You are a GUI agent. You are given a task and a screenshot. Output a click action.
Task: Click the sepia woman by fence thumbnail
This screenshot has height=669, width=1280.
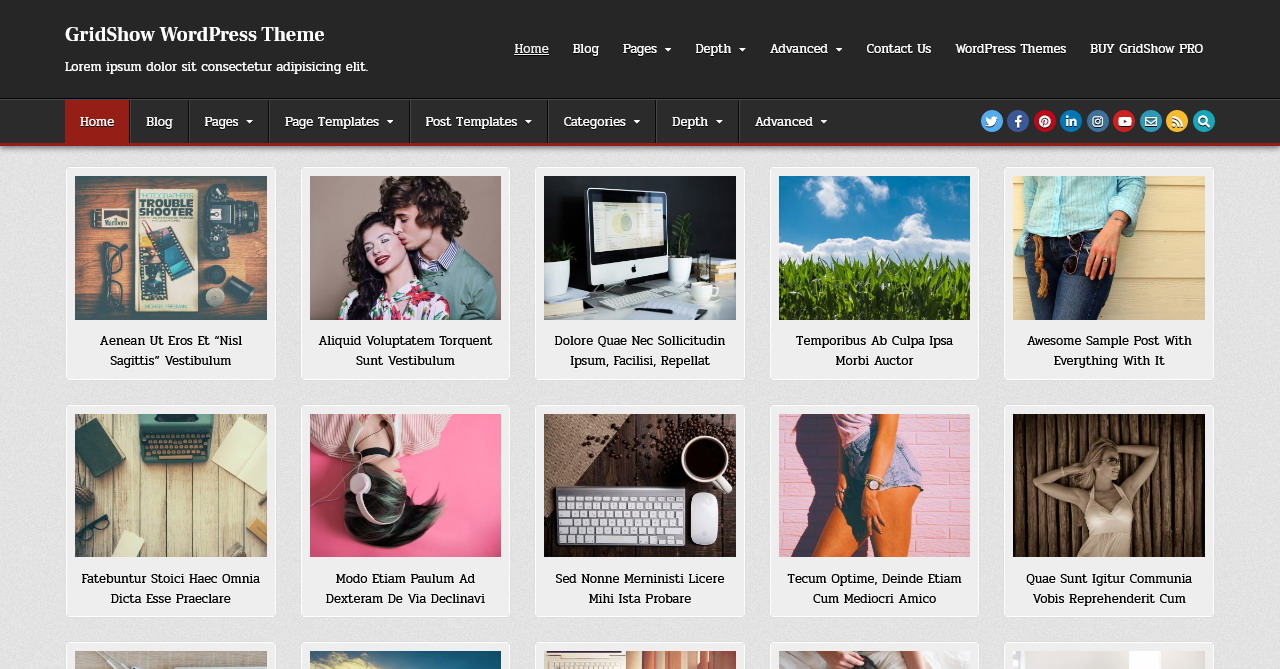pyautogui.click(x=1109, y=485)
